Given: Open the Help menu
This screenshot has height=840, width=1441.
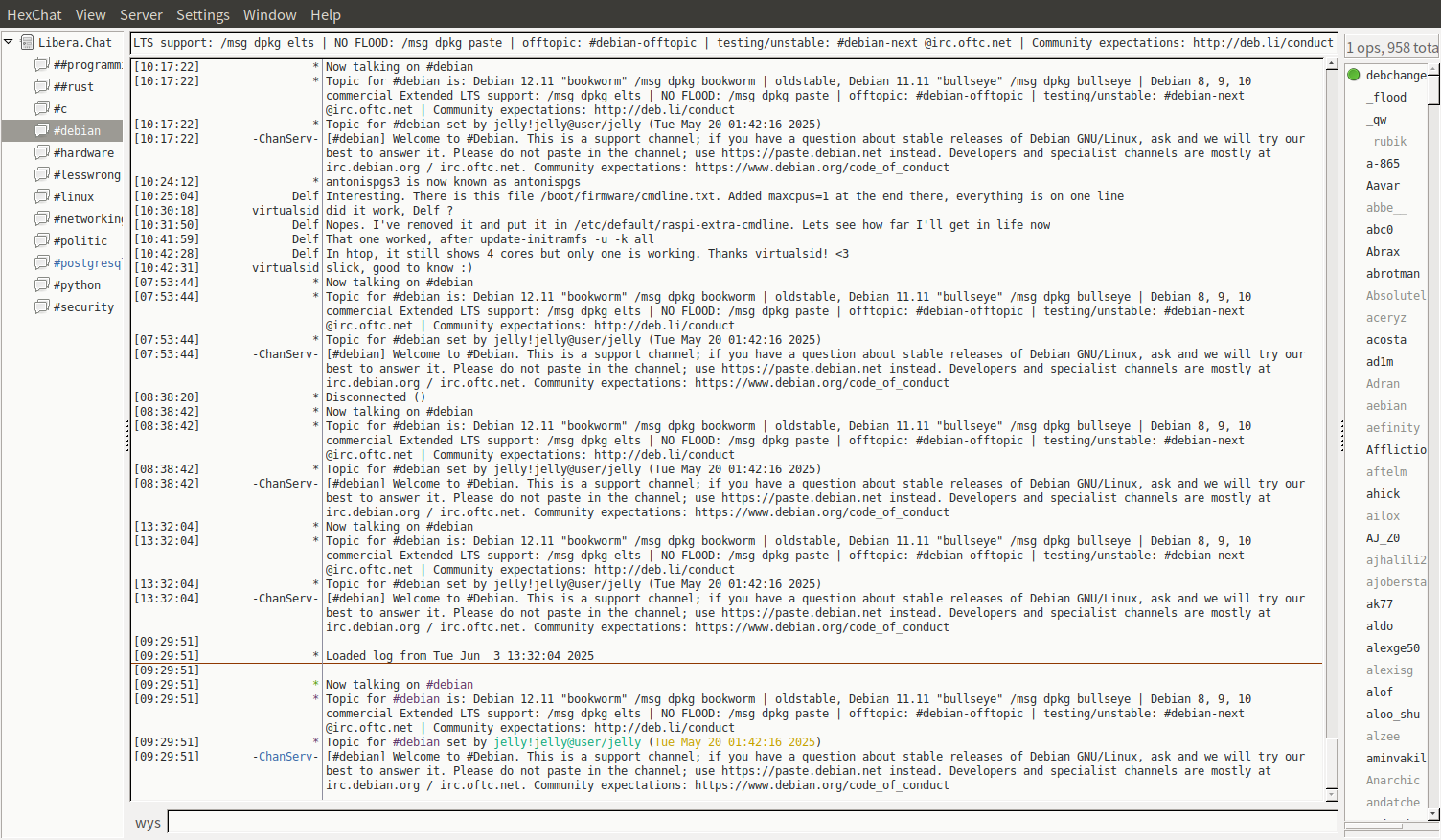Looking at the screenshot, I should point(326,14).
